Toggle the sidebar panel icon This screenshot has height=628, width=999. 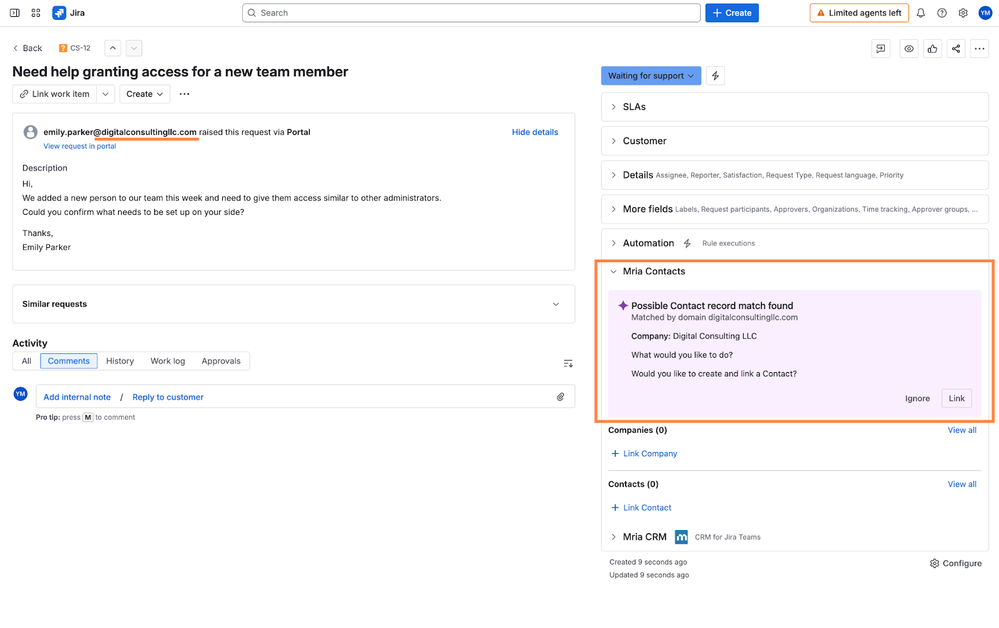pos(15,13)
